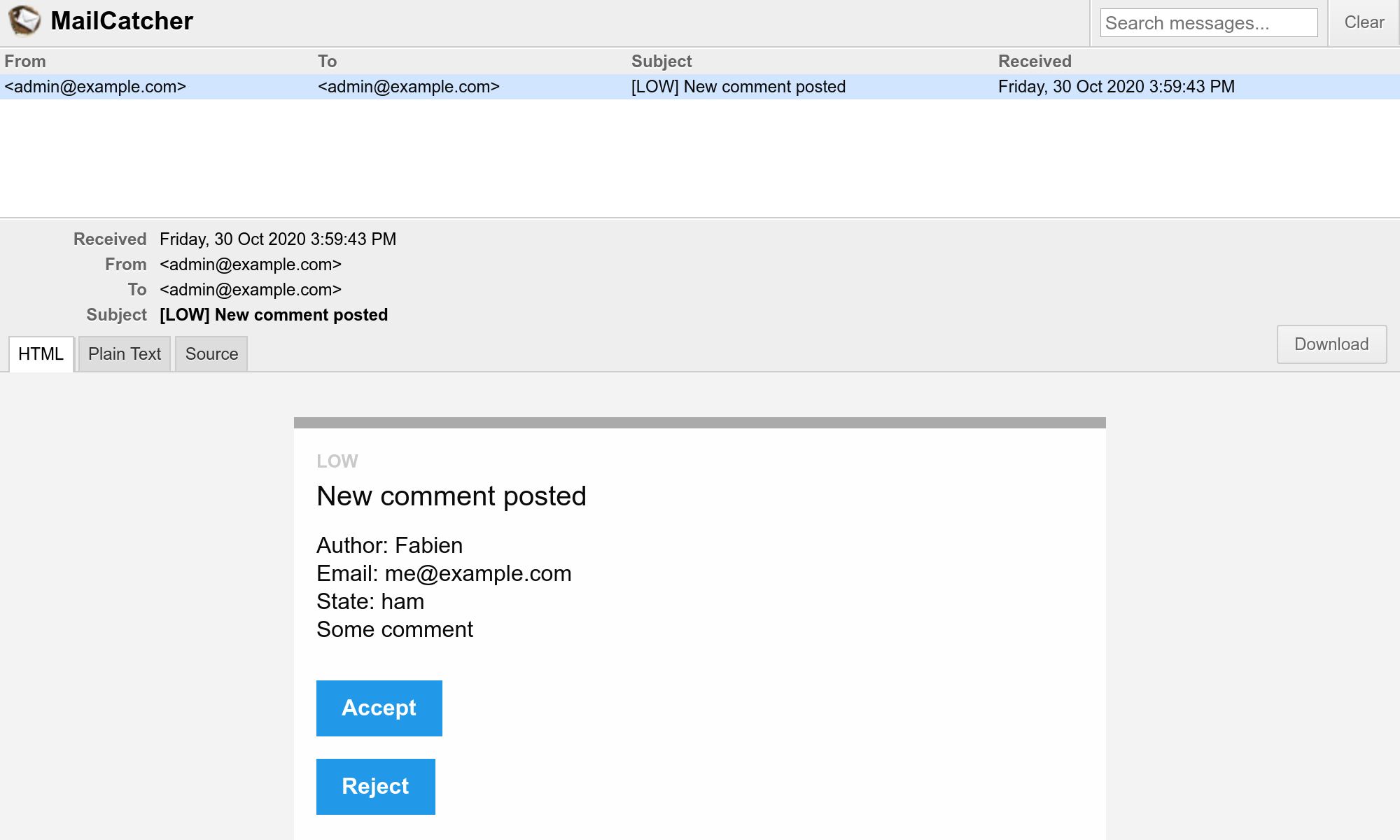1400x840 pixels.
Task: Click the To column header
Action: coord(328,62)
